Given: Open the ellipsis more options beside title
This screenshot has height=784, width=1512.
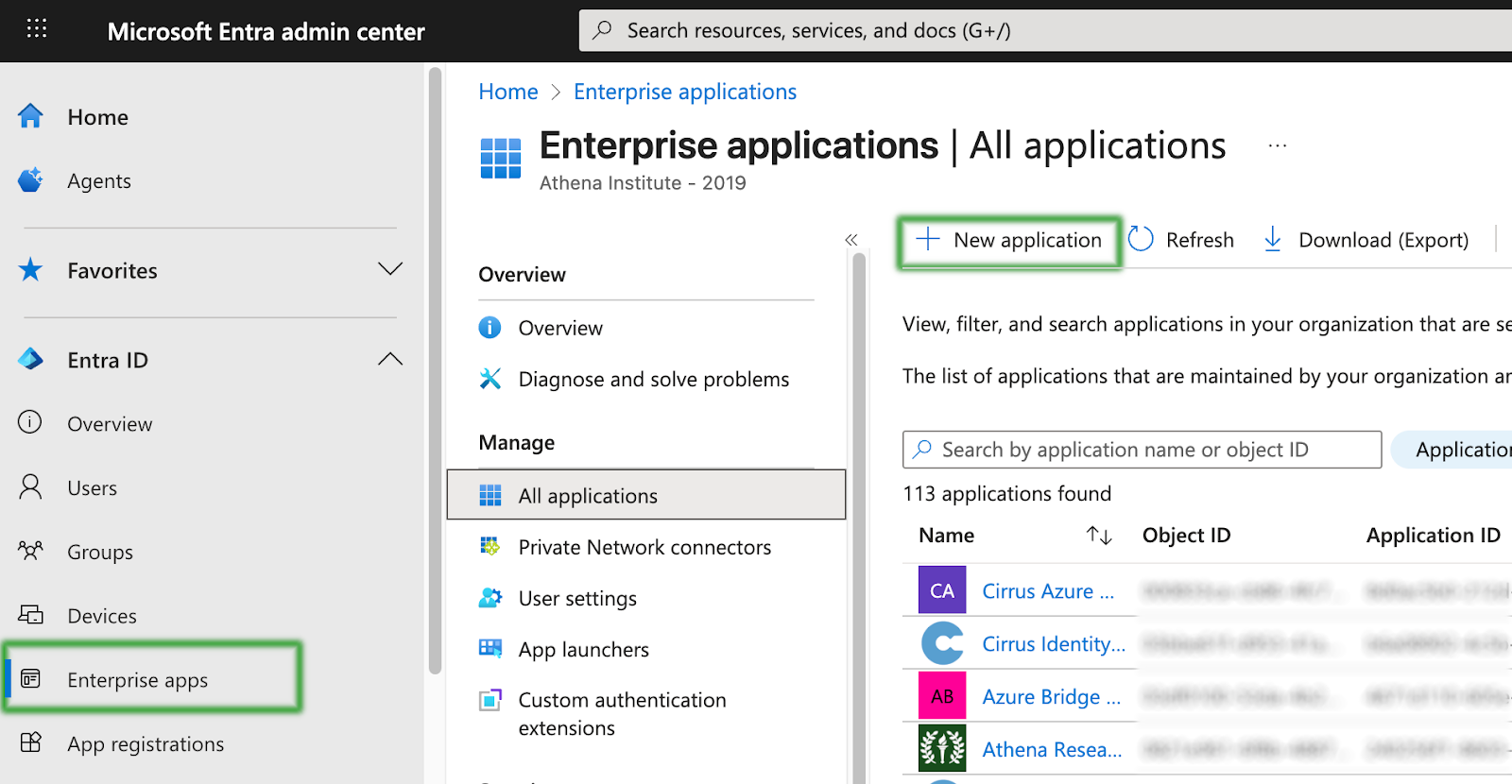Looking at the screenshot, I should pos(1277,145).
